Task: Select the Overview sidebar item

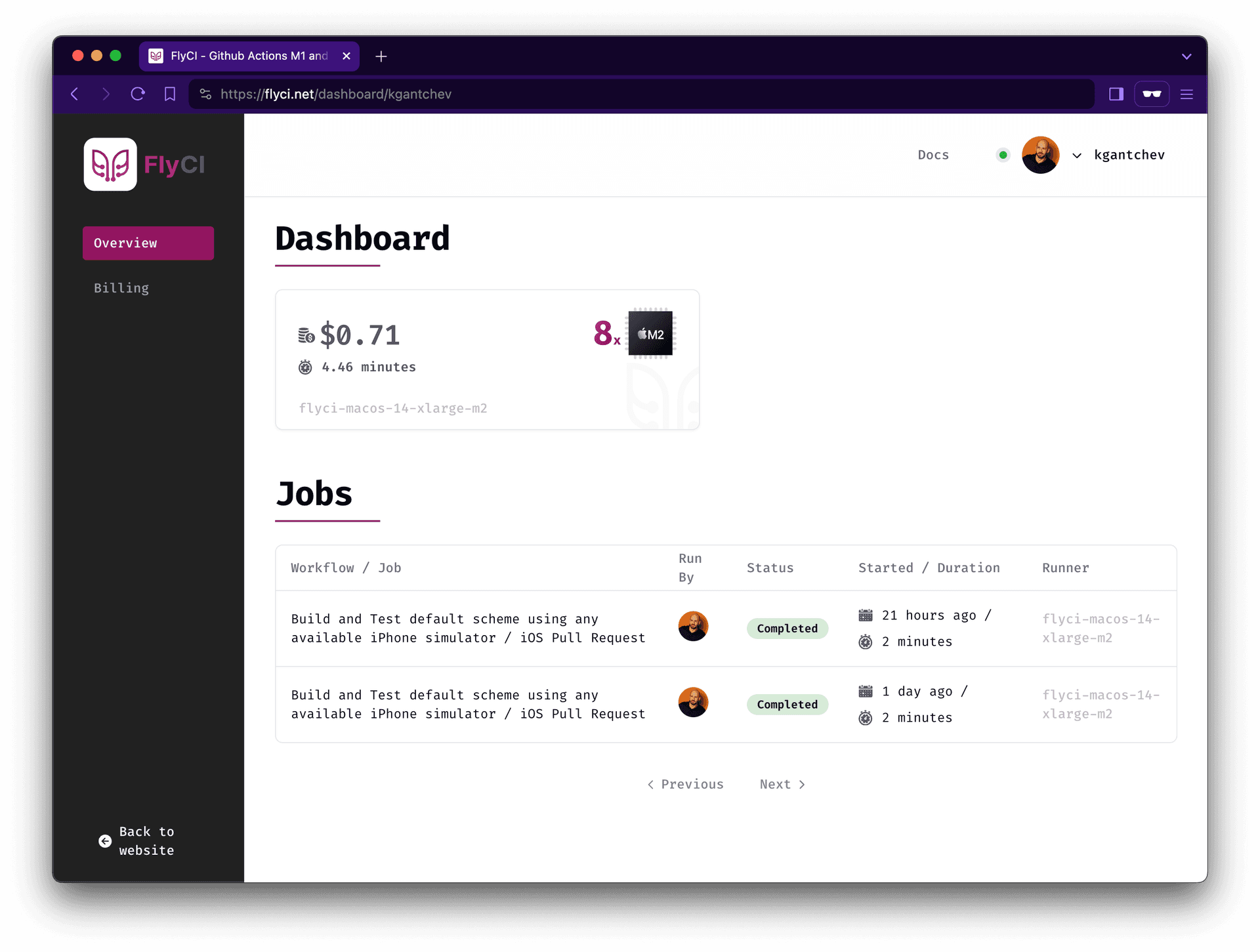Action: pos(148,243)
